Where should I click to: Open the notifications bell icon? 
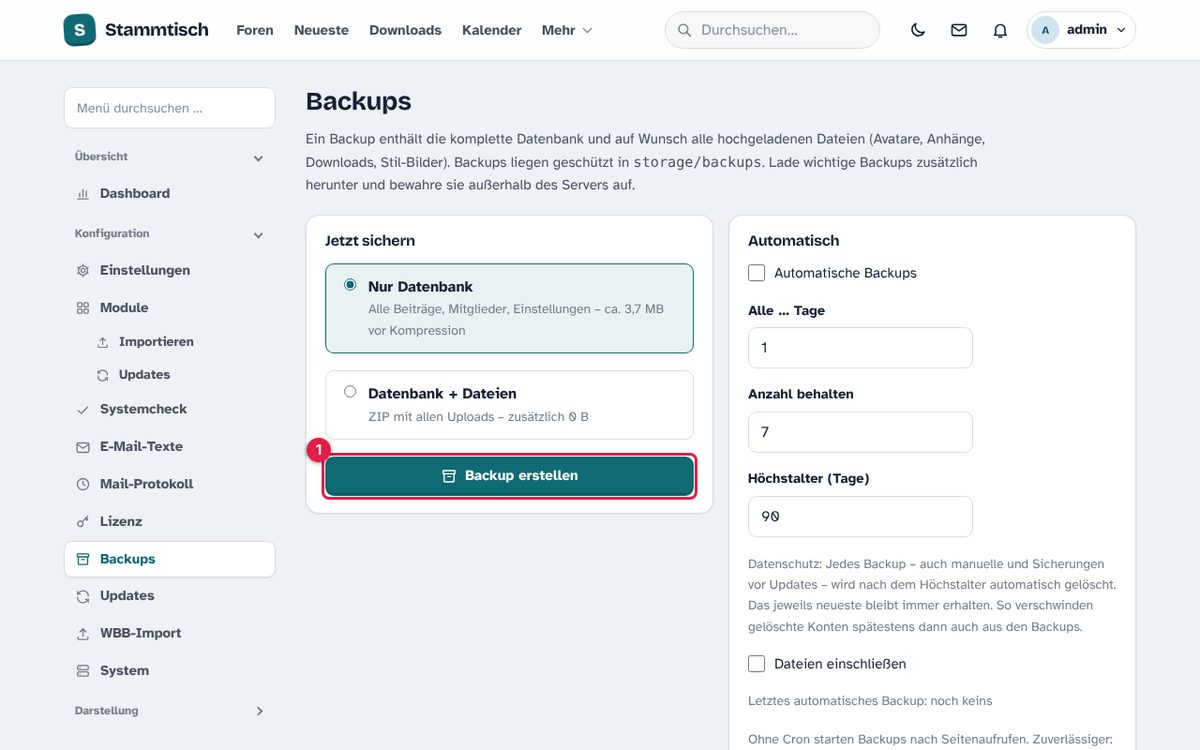click(1000, 30)
